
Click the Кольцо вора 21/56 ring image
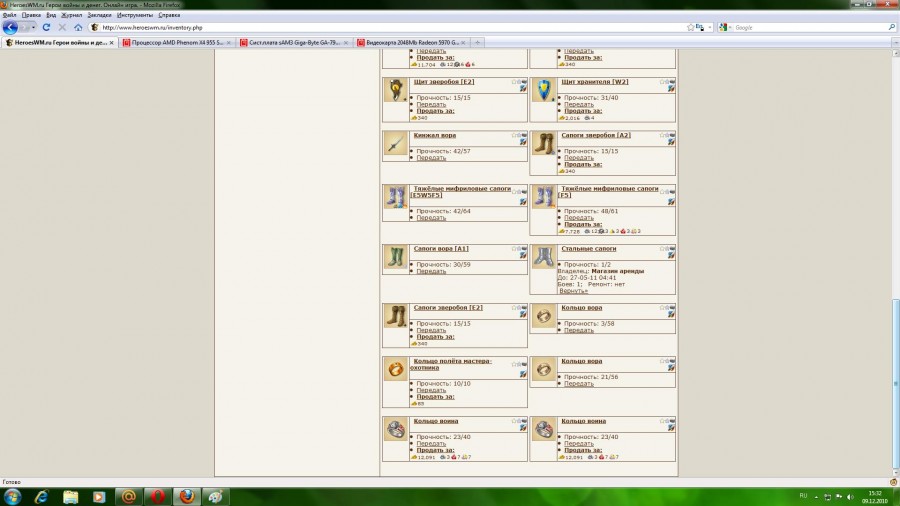point(544,369)
